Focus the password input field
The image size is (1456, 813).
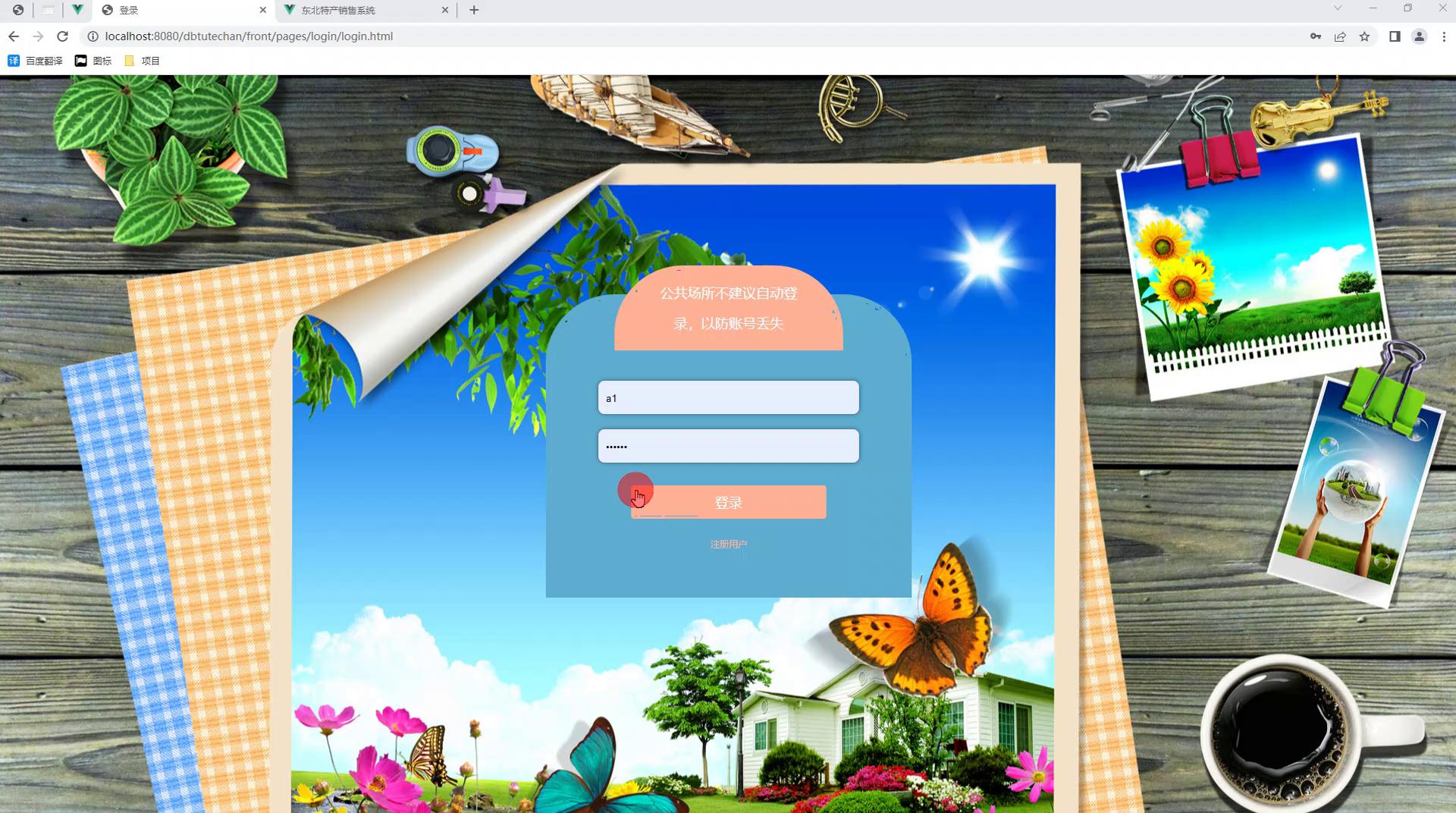728,446
